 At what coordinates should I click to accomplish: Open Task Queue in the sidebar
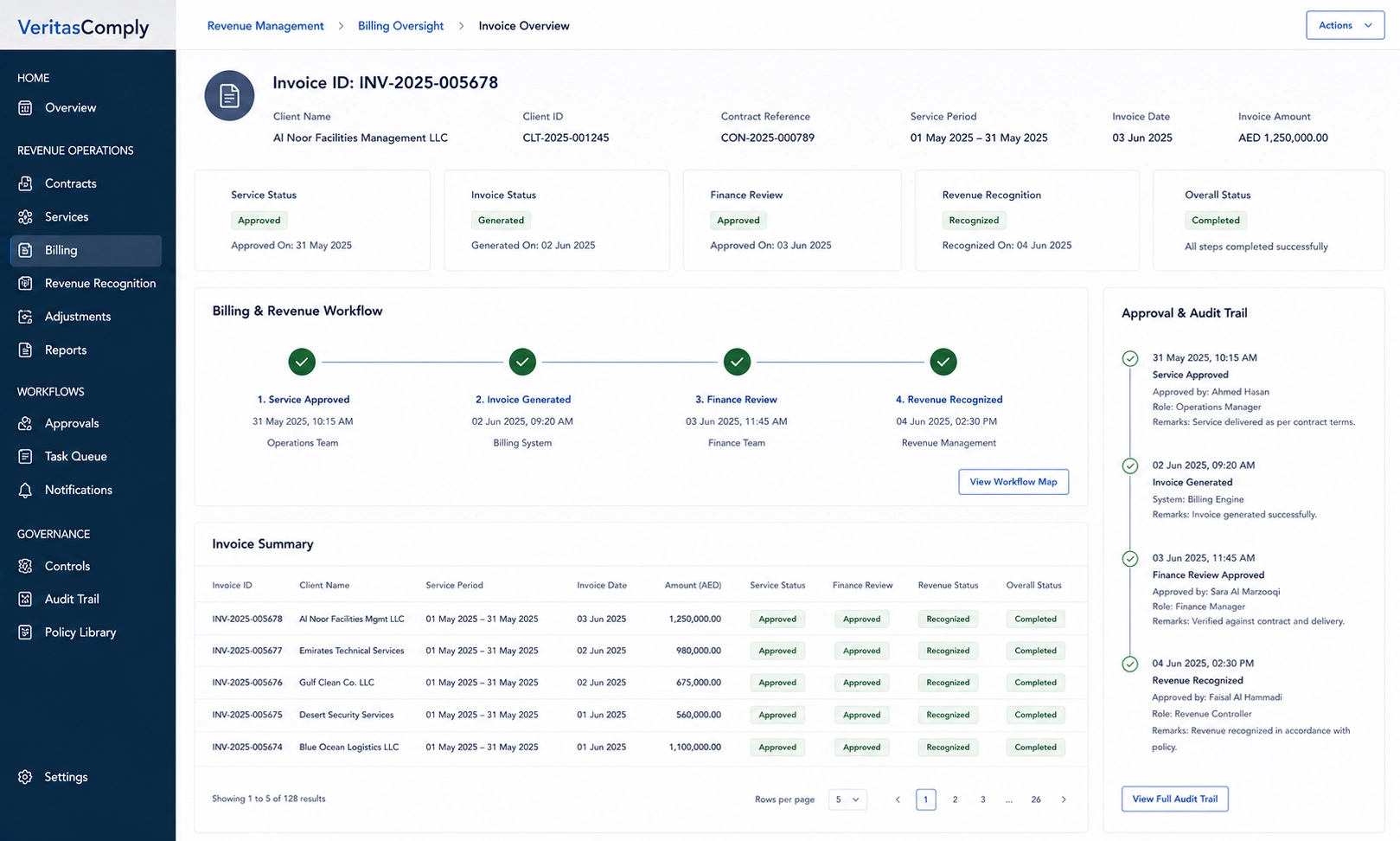pyautogui.click(x=86, y=456)
